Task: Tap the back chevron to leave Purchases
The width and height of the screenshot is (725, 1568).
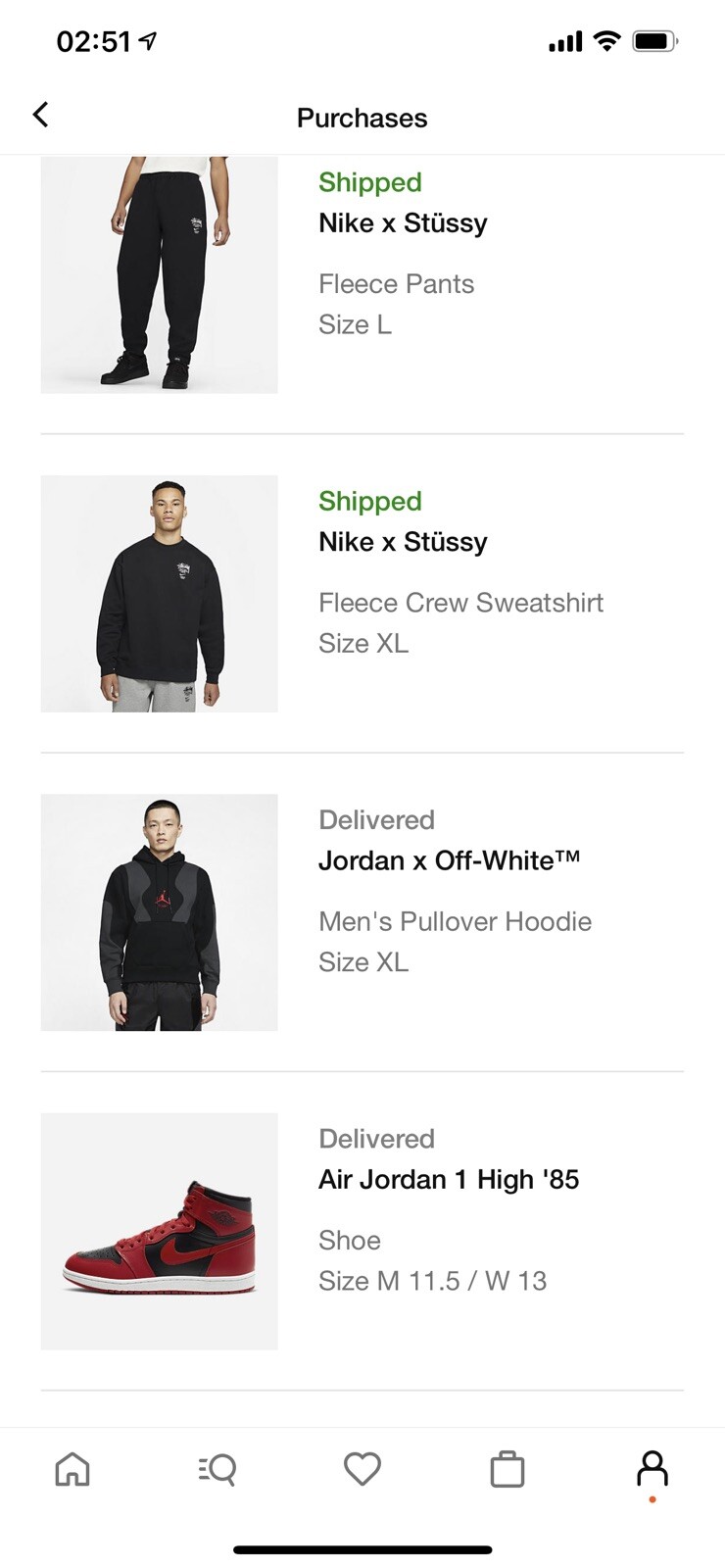Action: click(40, 115)
